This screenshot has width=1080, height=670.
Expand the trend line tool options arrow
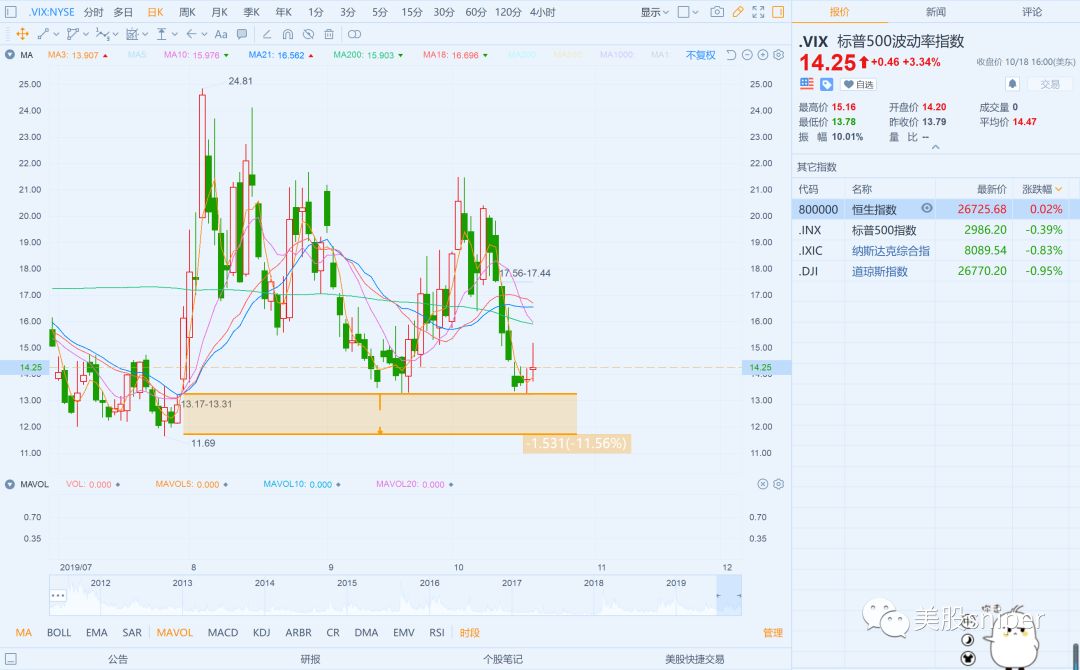[56, 34]
